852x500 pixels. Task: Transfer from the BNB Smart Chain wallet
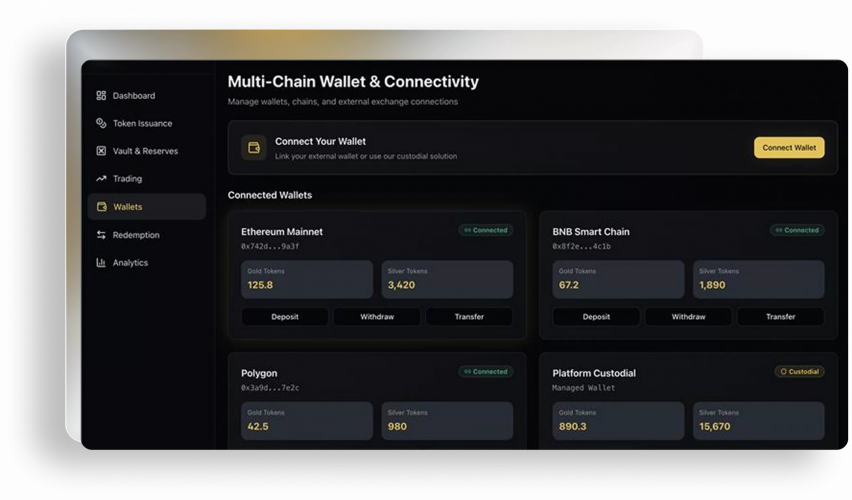coord(780,317)
